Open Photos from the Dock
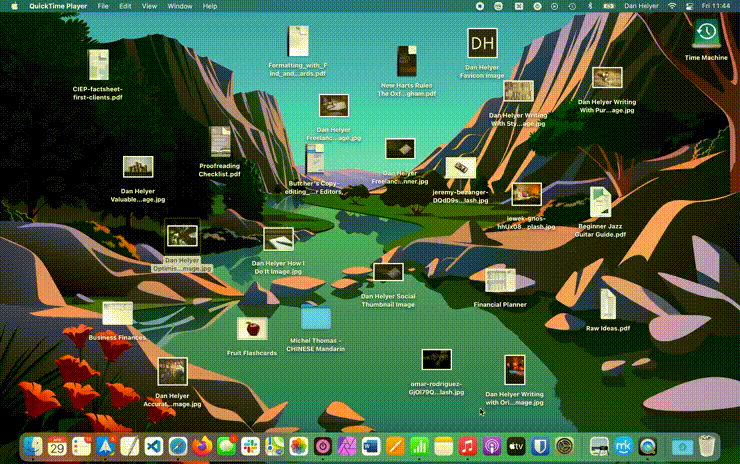740x464 pixels. coord(298,446)
